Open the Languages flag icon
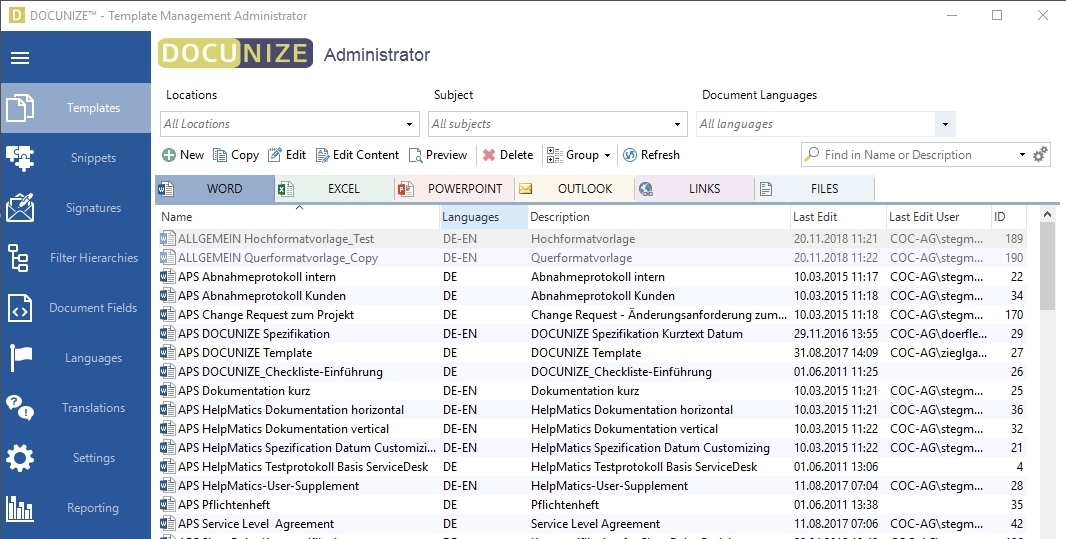The width and height of the screenshot is (1066, 539). tap(20, 358)
